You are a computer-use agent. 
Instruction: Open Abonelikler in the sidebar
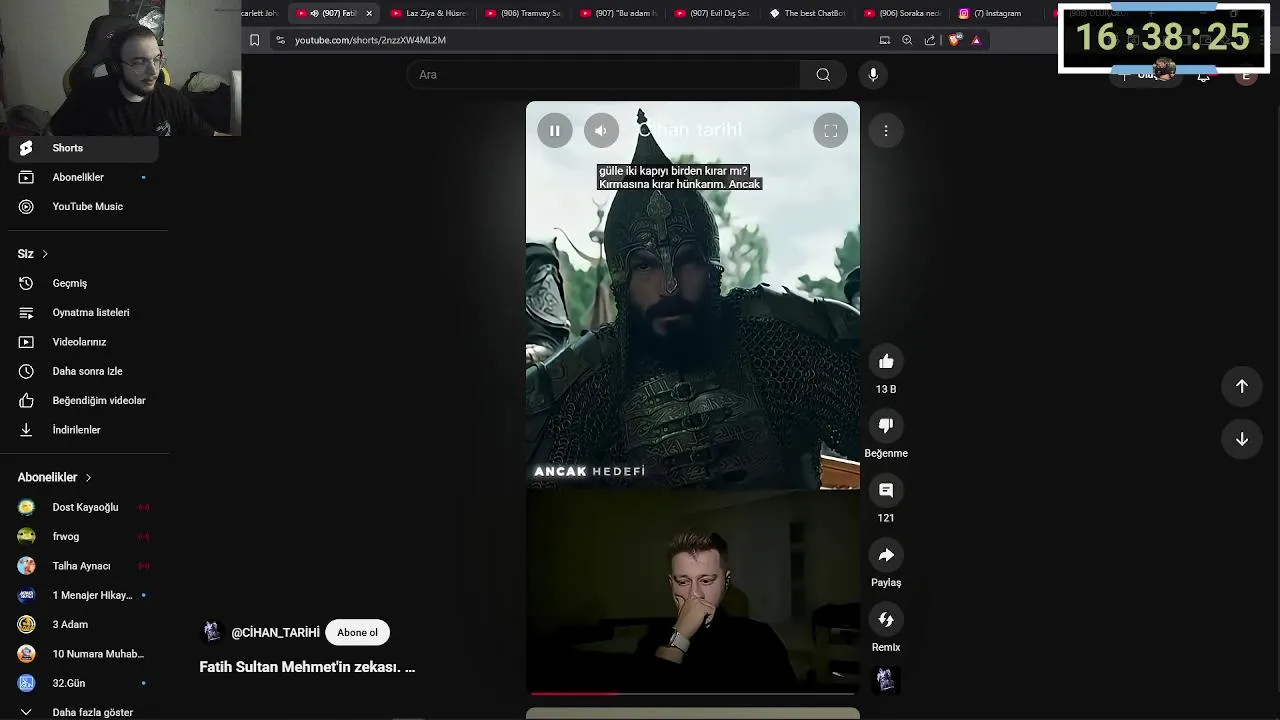[84, 177]
